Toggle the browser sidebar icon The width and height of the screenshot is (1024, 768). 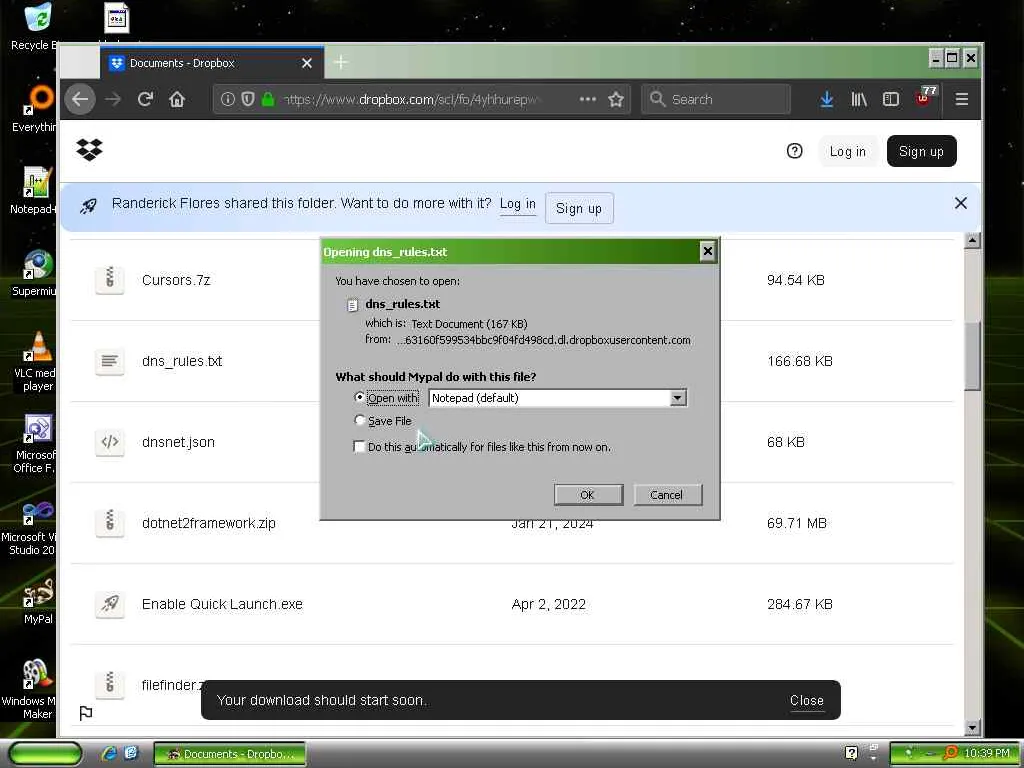tap(891, 99)
